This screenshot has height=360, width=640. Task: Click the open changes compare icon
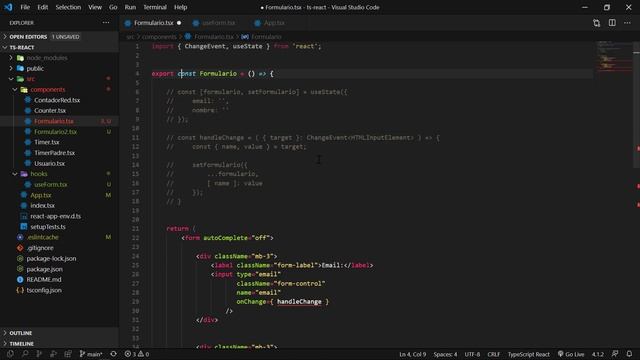point(596,23)
